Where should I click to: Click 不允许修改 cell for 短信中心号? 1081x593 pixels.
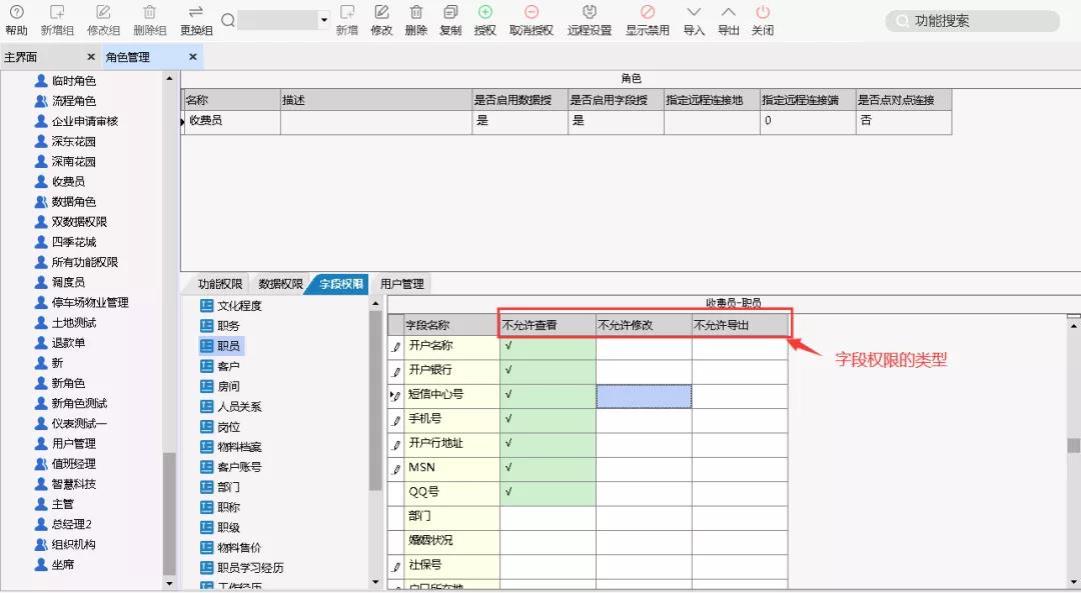(644, 396)
